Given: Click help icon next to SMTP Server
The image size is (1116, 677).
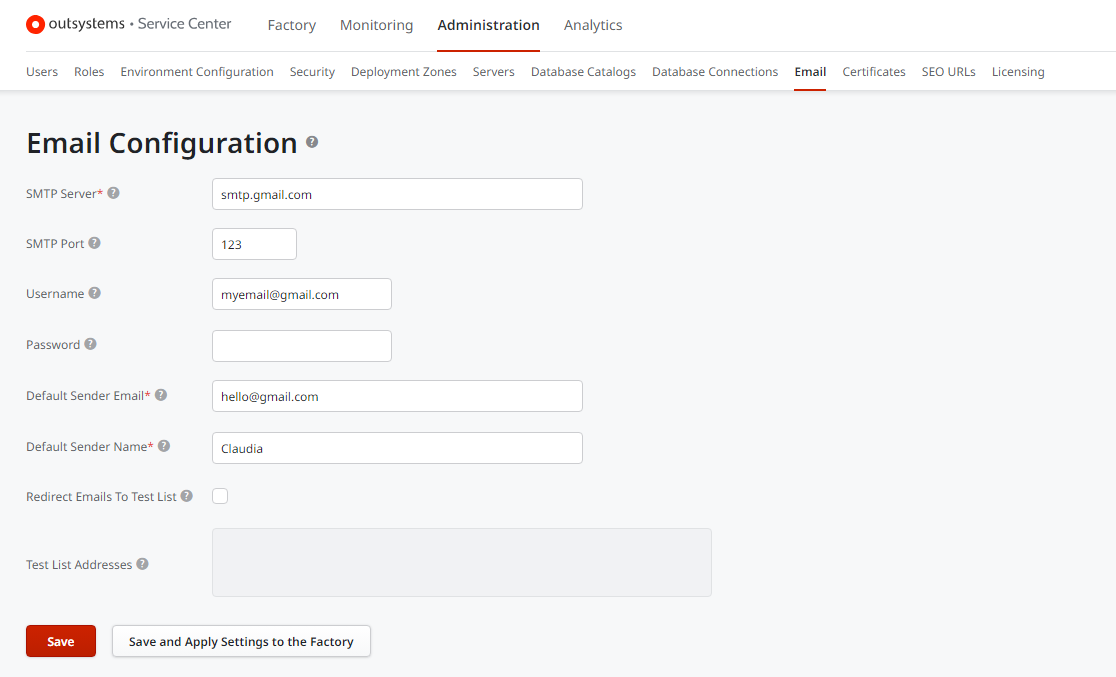Looking at the screenshot, I should click(x=113, y=193).
